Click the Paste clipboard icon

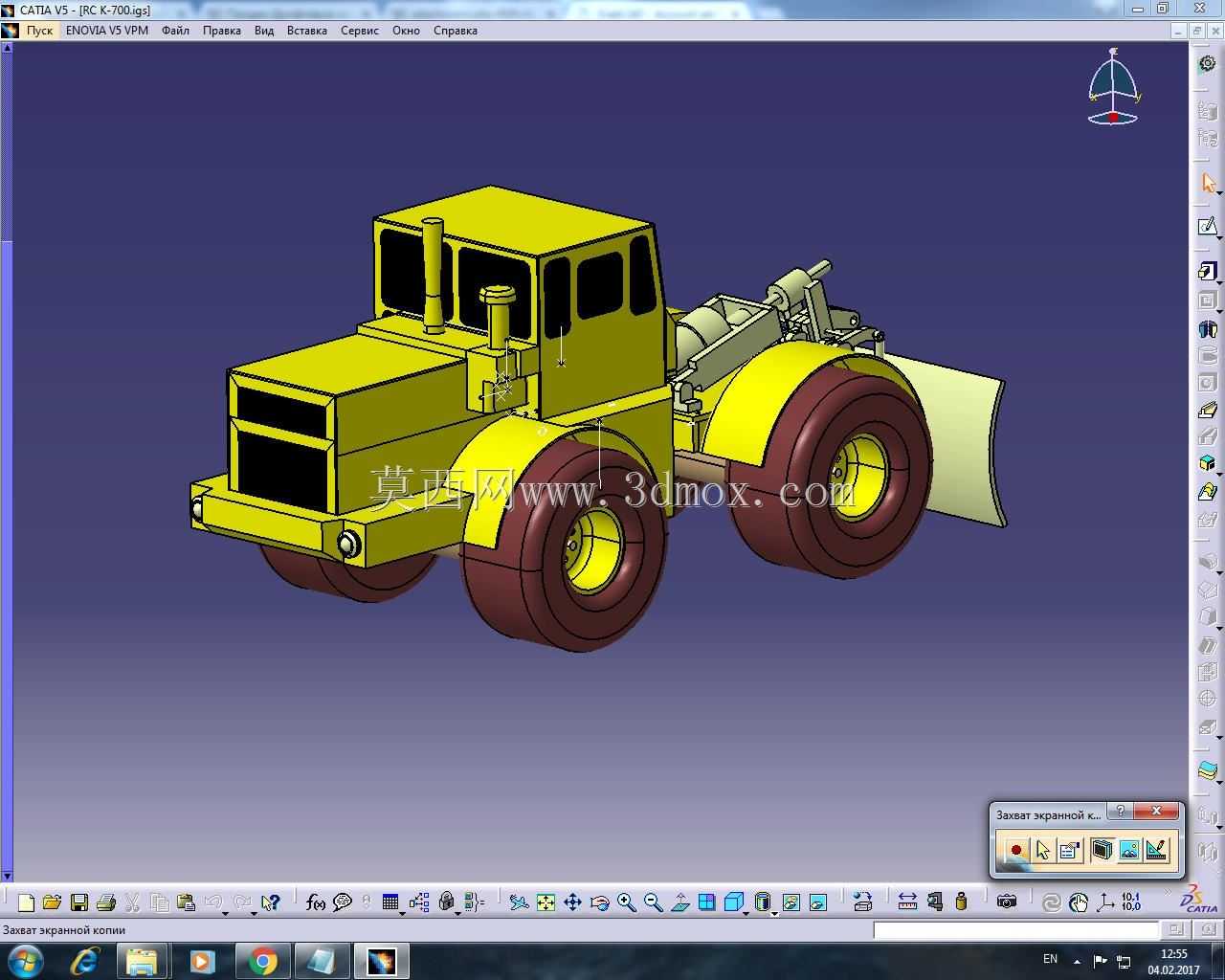[x=186, y=902]
